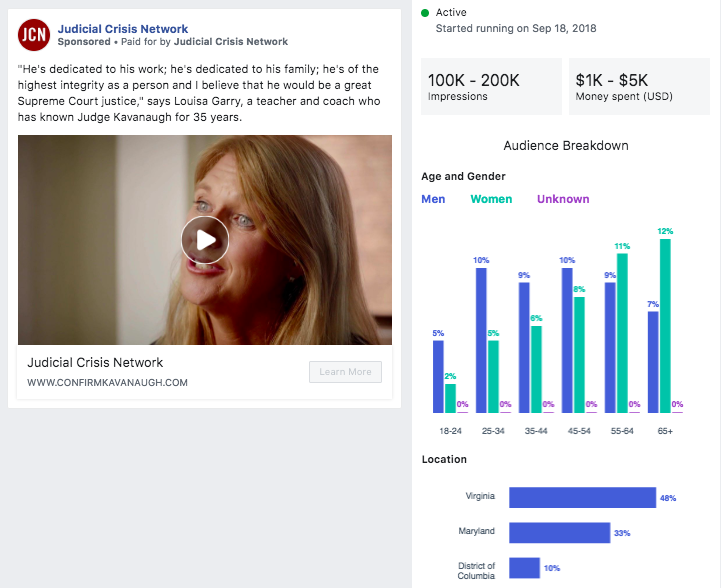721x588 pixels.
Task: Click the 55-64 women 11% bar
Action: coord(622,333)
